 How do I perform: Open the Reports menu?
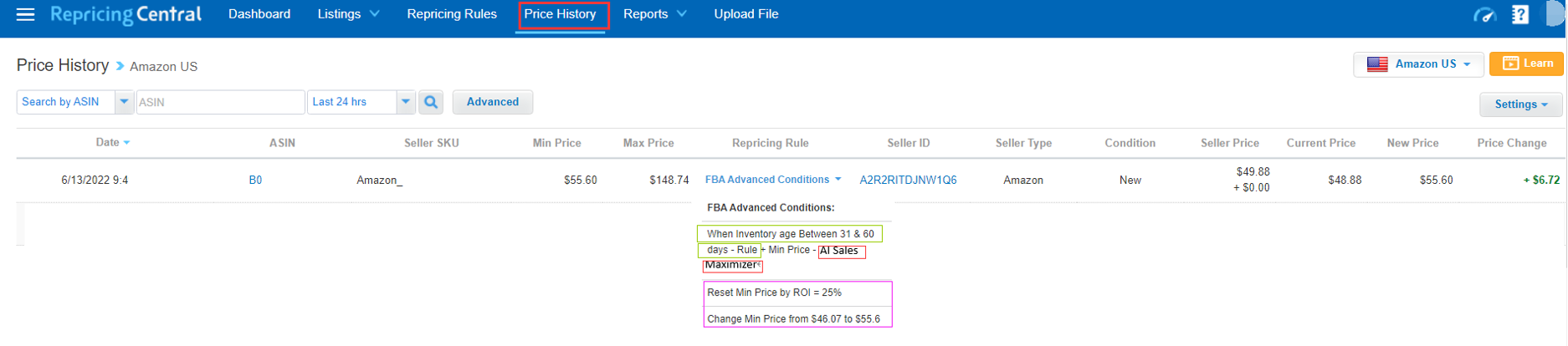point(654,14)
